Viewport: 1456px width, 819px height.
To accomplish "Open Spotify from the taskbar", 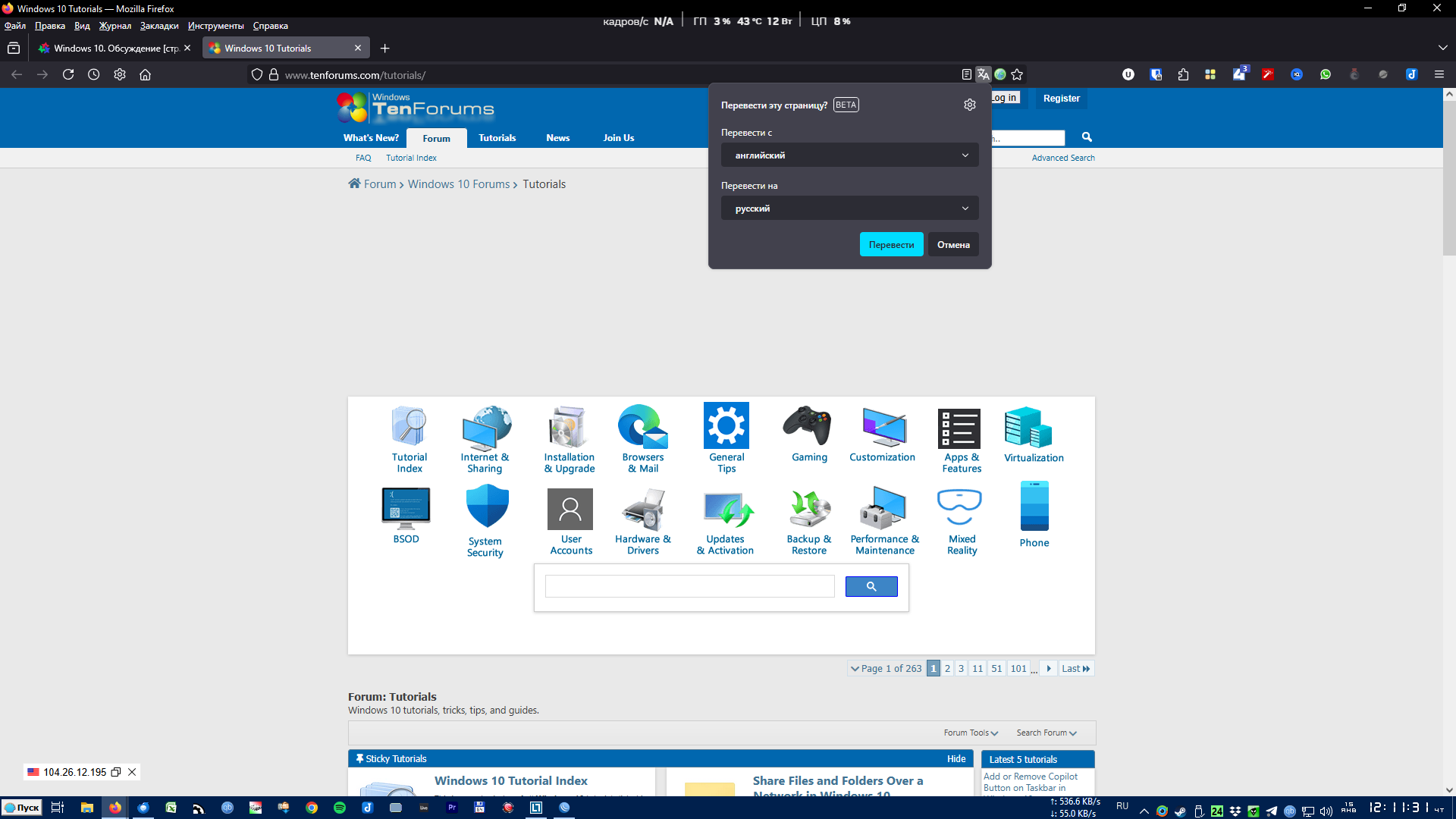I will pos(339,808).
